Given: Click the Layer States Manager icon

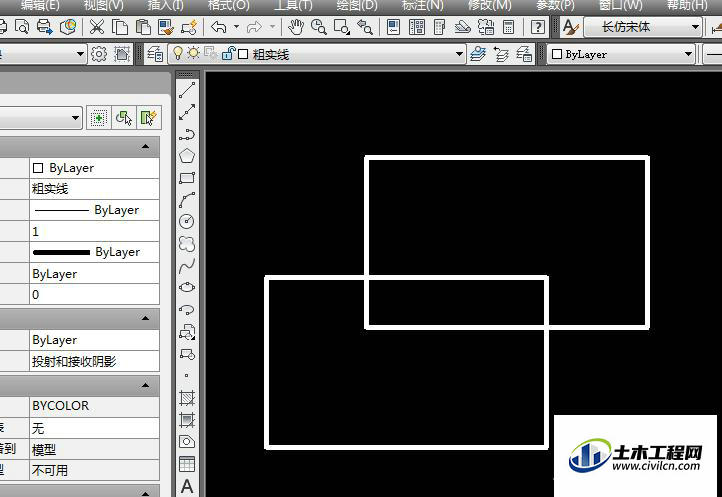Looking at the screenshot, I should (524, 54).
